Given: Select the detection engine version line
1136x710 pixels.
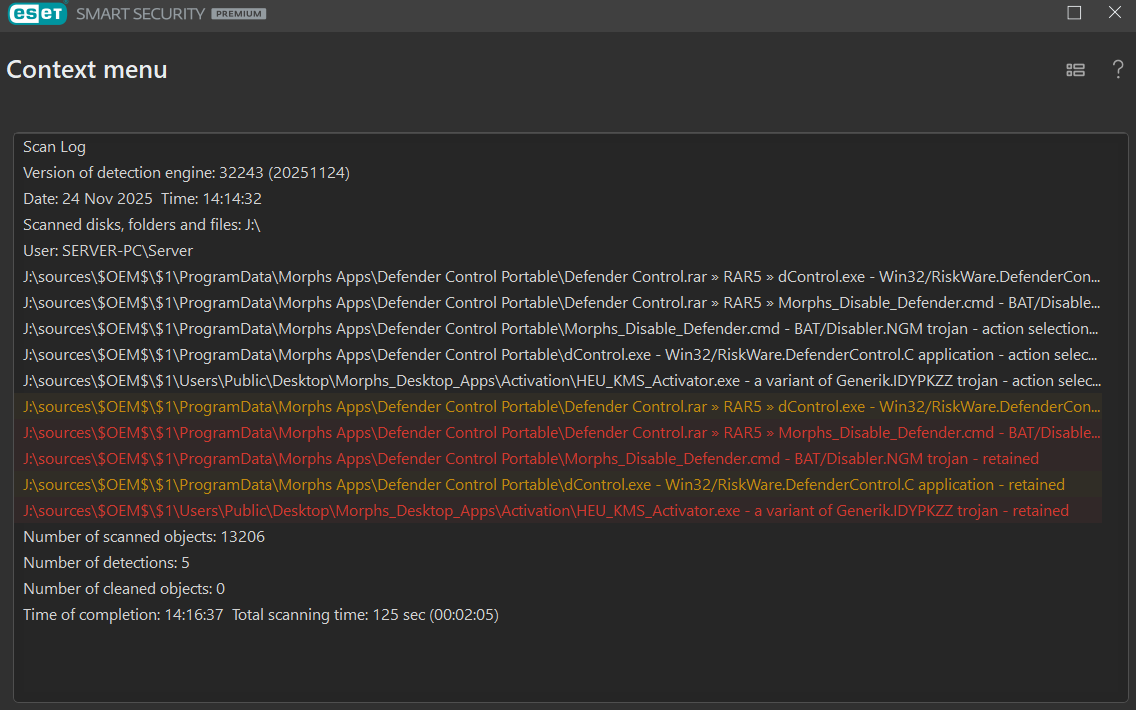Looking at the screenshot, I should click(186, 173).
